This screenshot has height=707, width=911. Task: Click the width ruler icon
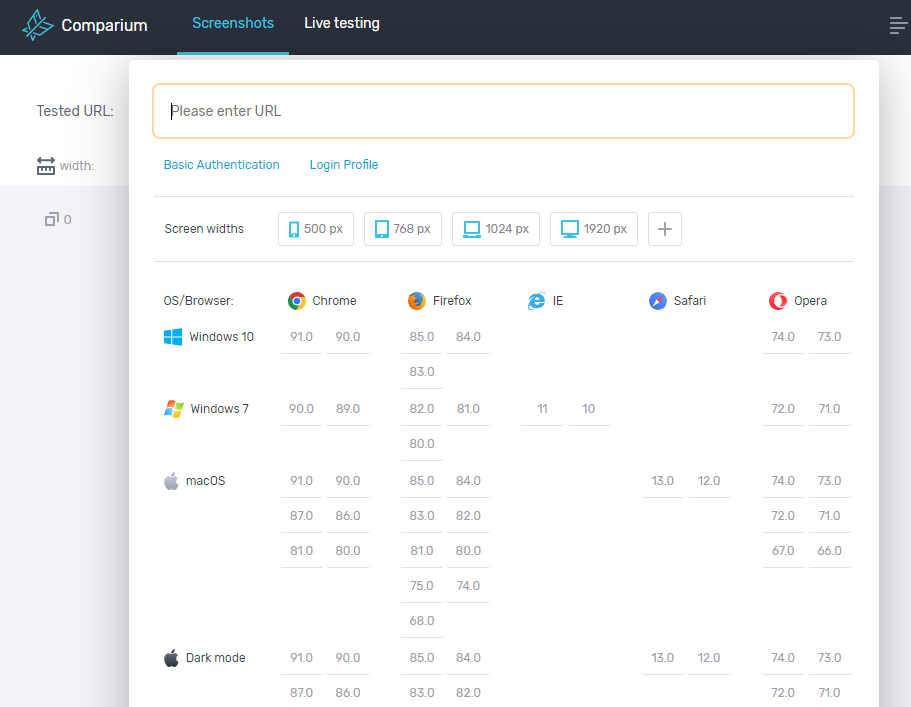tap(46, 166)
